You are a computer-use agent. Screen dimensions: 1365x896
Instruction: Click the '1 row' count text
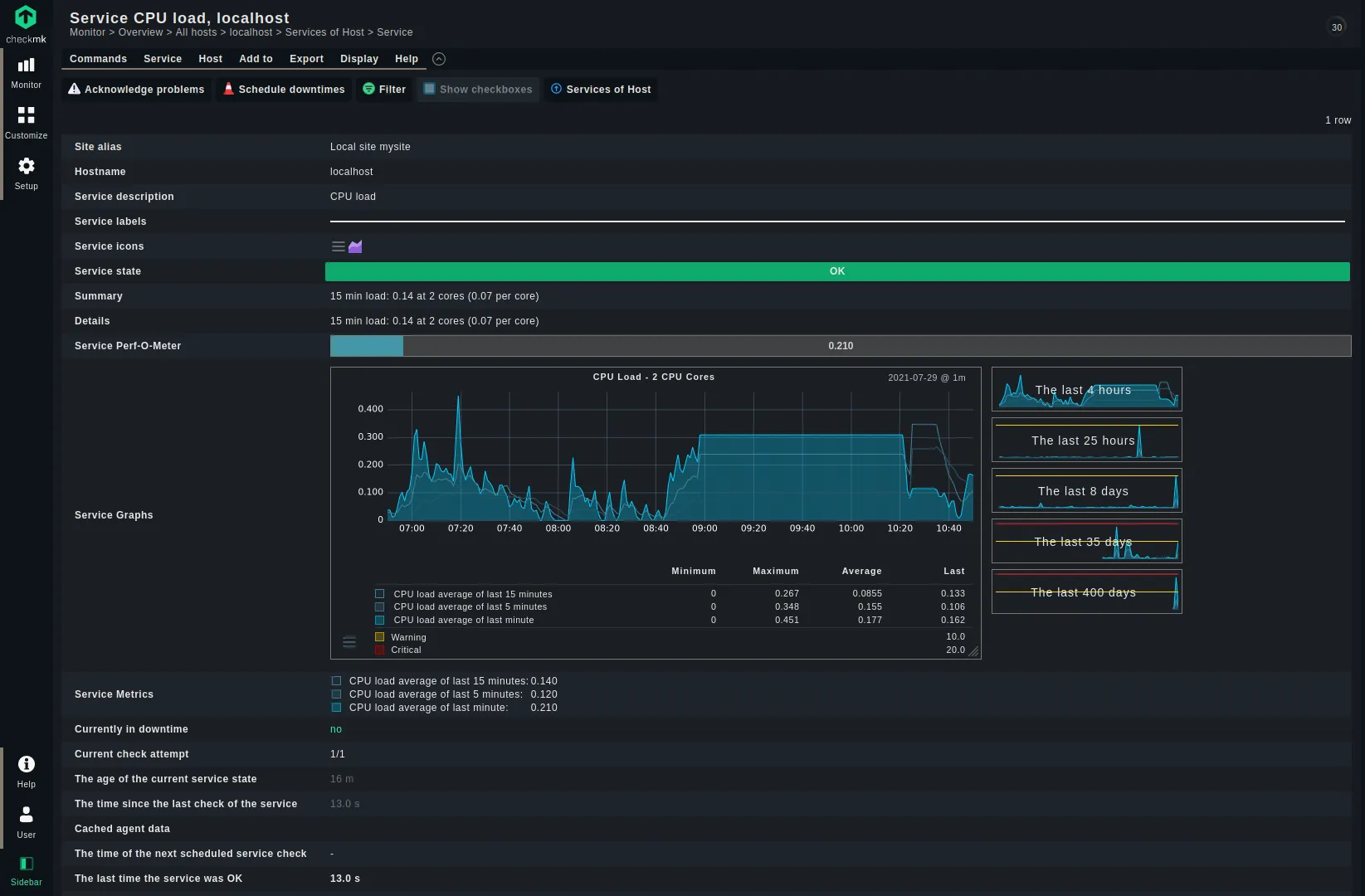1338,120
